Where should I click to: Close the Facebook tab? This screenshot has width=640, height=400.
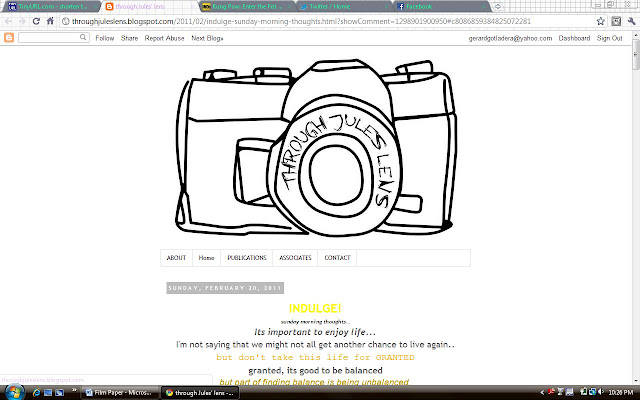pyautogui.click(x=484, y=7)
